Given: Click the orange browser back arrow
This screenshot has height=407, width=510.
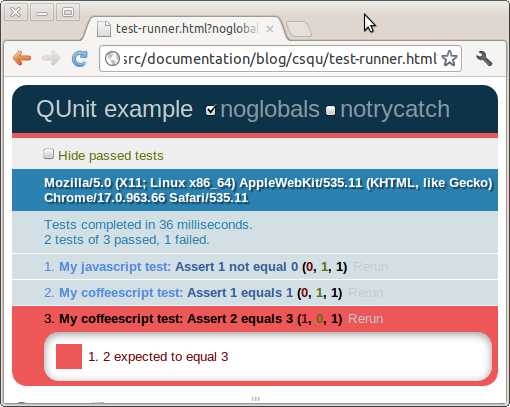Looking at the screenshot, I should [22, 58].
